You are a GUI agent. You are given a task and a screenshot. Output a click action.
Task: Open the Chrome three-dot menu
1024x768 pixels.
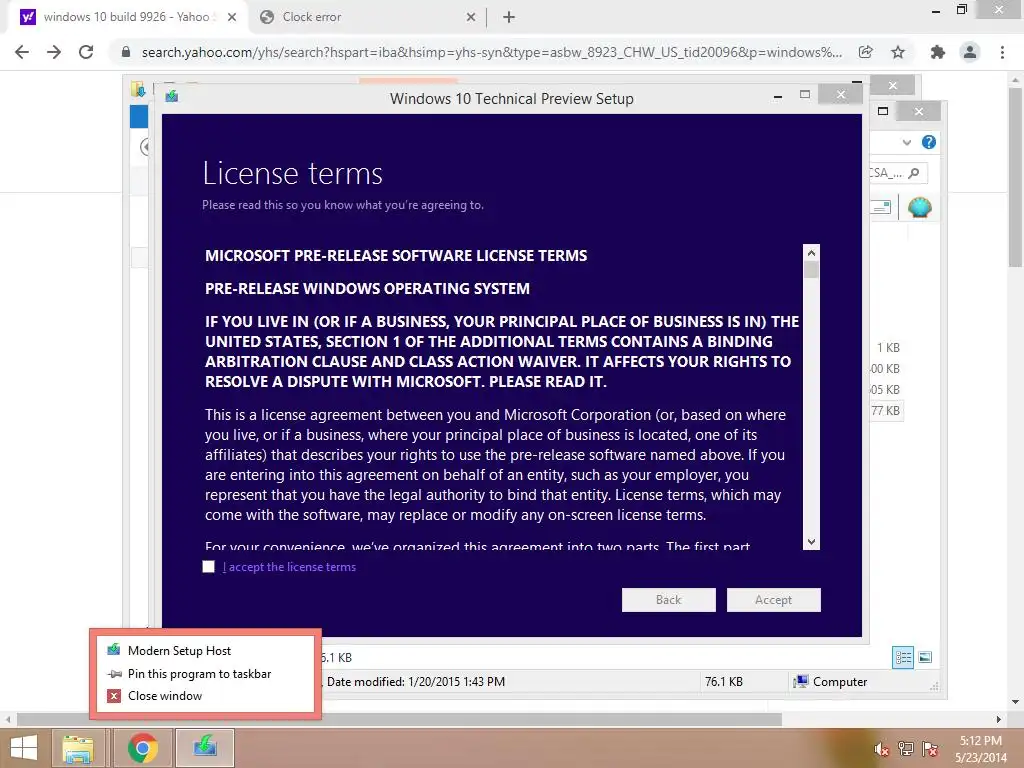pyautogui.click(x=1002, y=52)
